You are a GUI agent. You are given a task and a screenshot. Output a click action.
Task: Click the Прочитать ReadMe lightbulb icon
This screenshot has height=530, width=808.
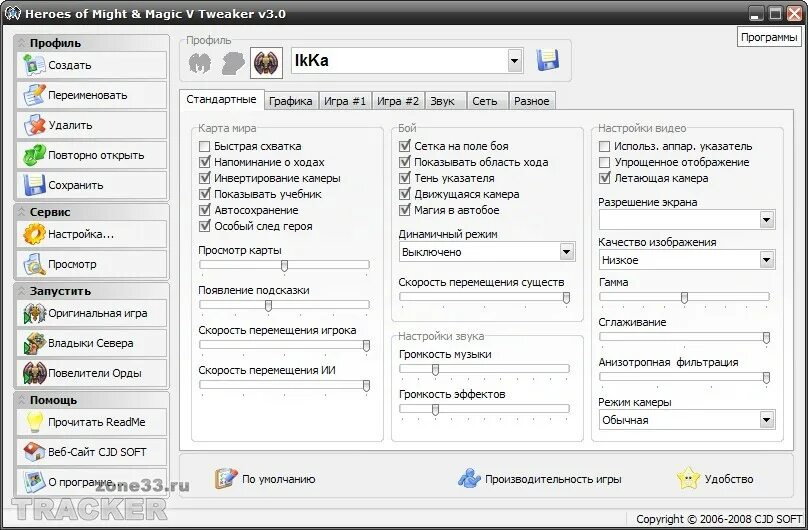pos(34,422)
